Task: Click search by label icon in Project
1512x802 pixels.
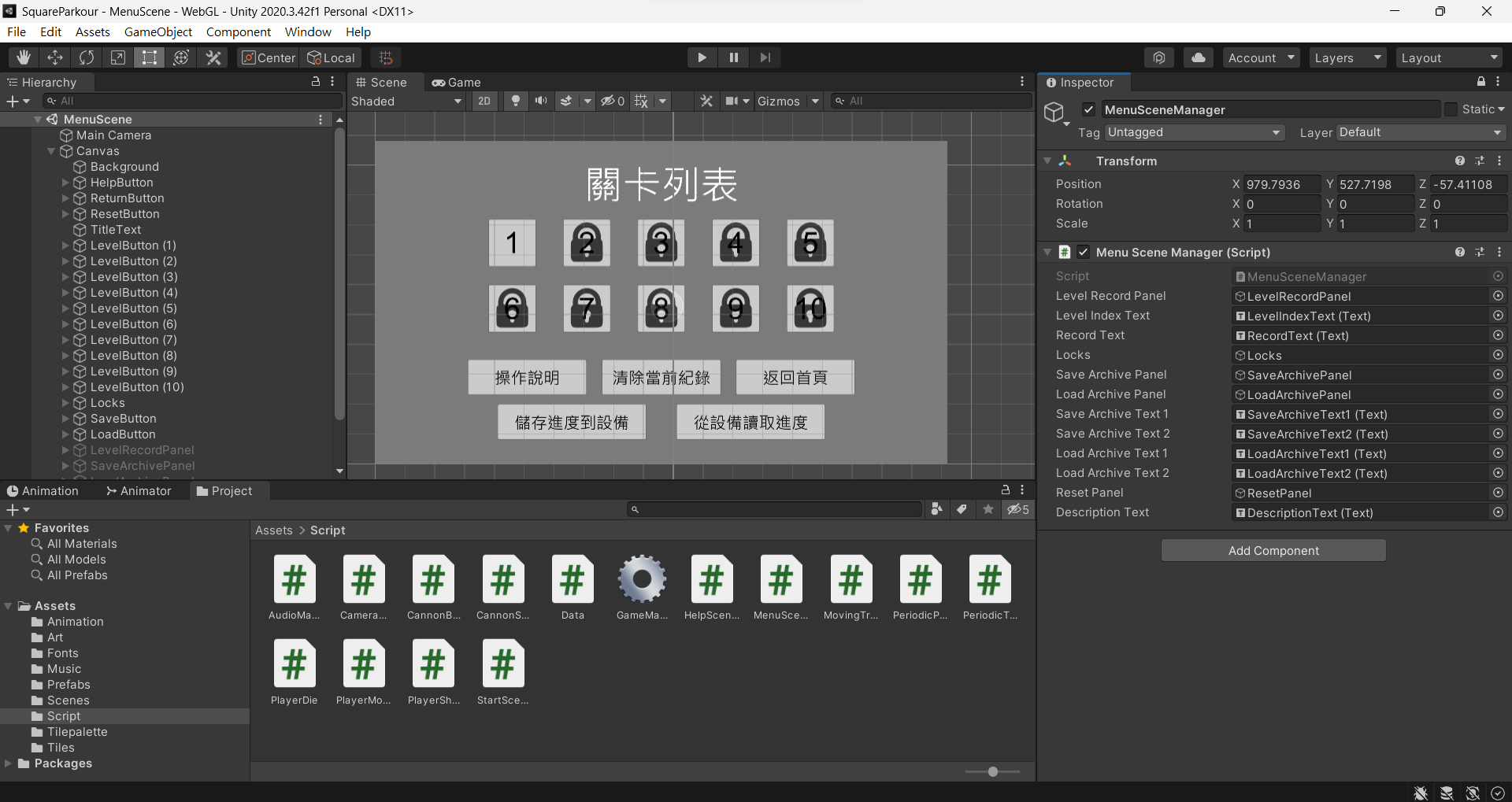Action: pos(962,509)
